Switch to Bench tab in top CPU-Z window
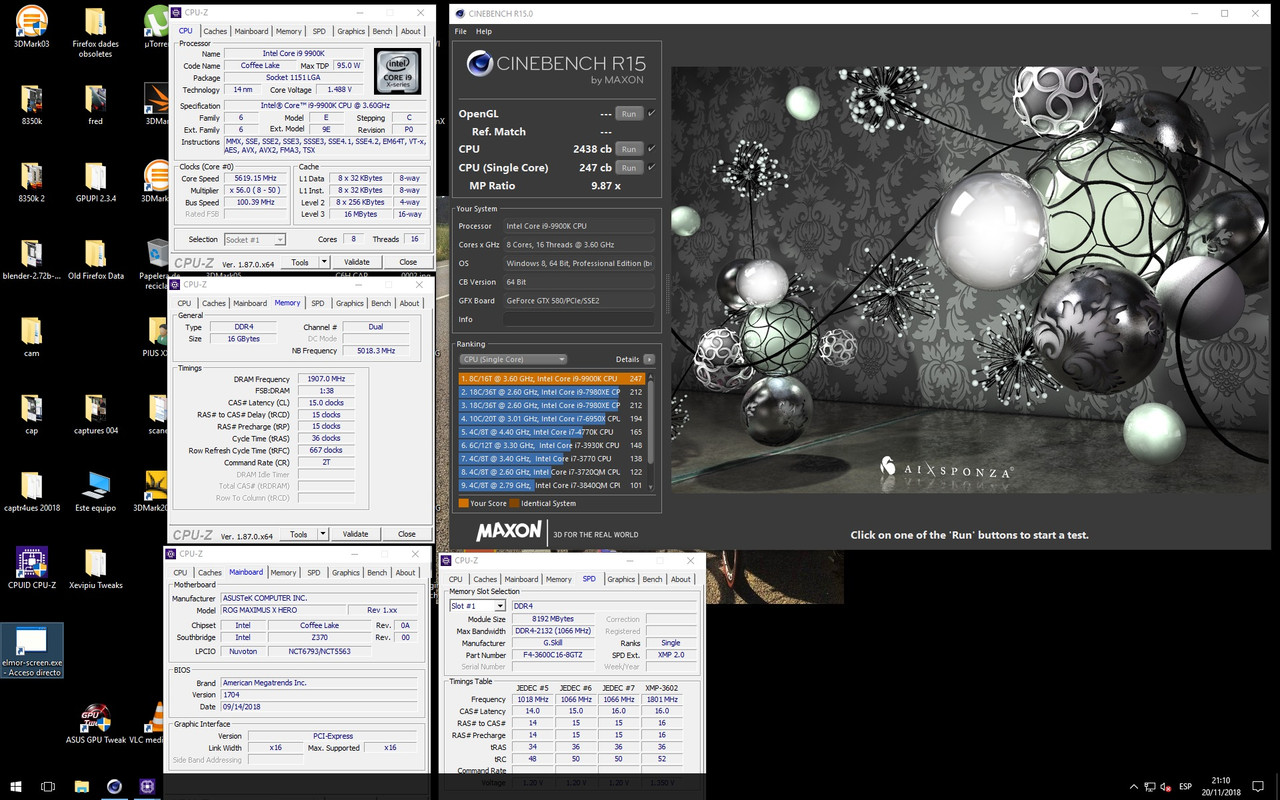The height and width of the screenshot is (800, 1280). 382,31
